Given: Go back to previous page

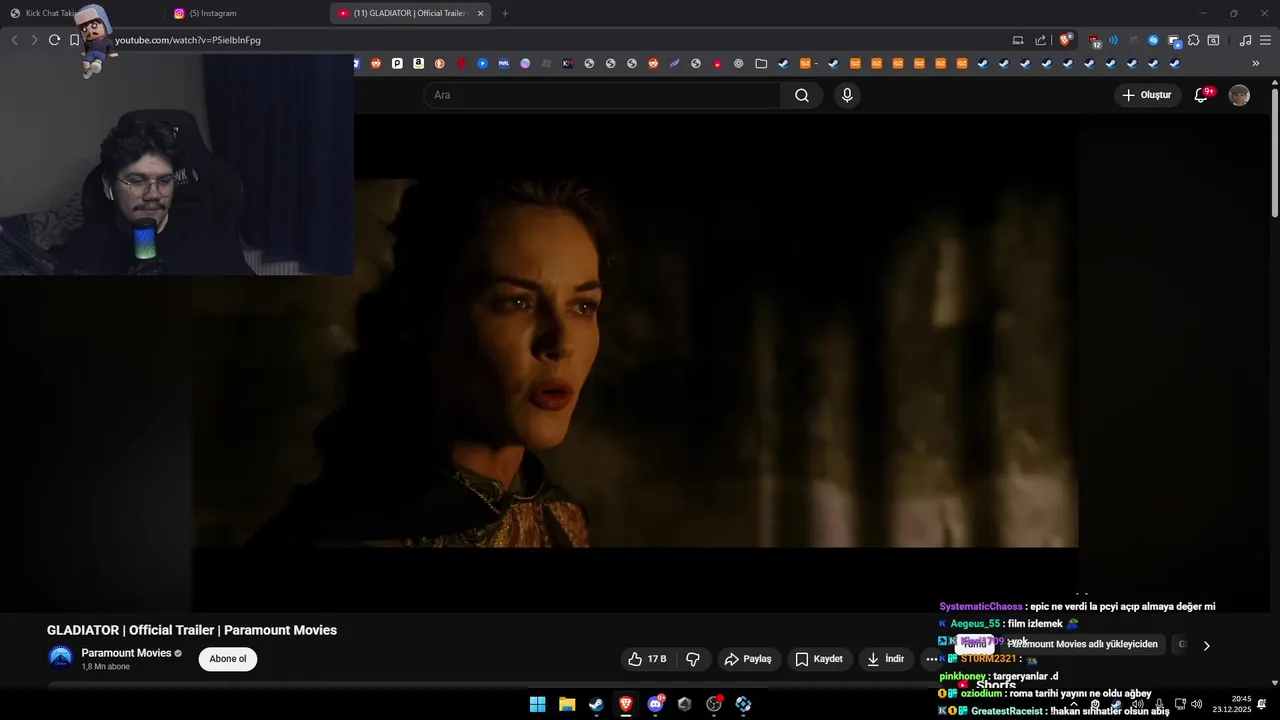Looking at the screenshot, I should (x=14, y=40).
